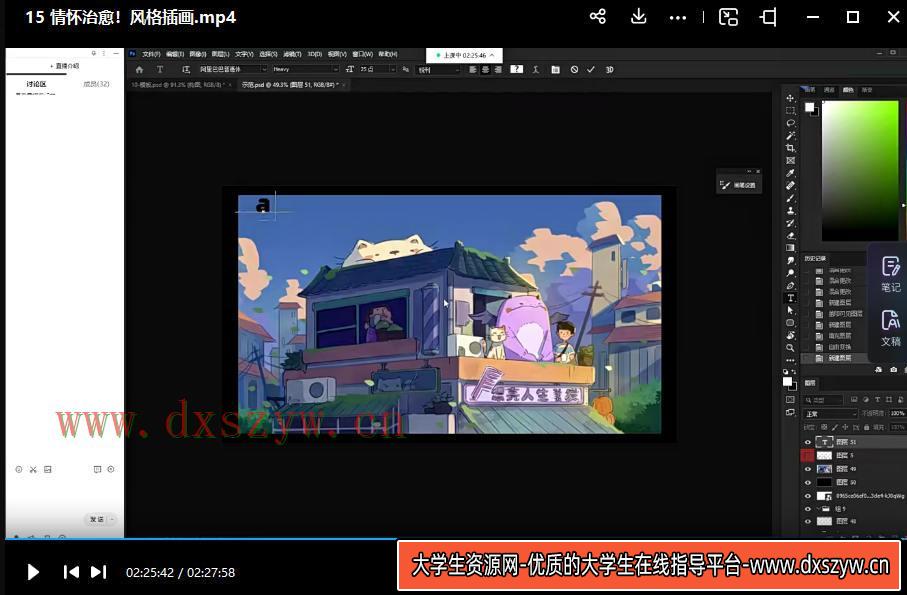Open the 编辑 menu

coord(175,54)
